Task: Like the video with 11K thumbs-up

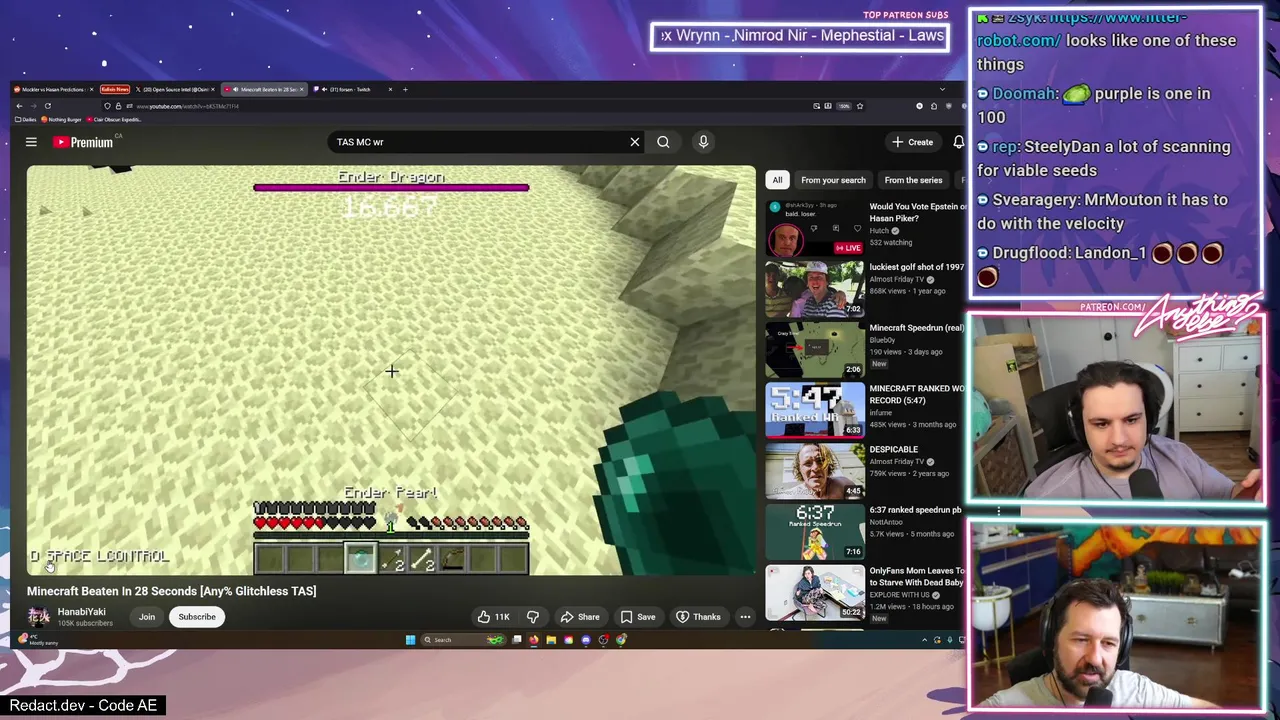Action: click(494, 617)
